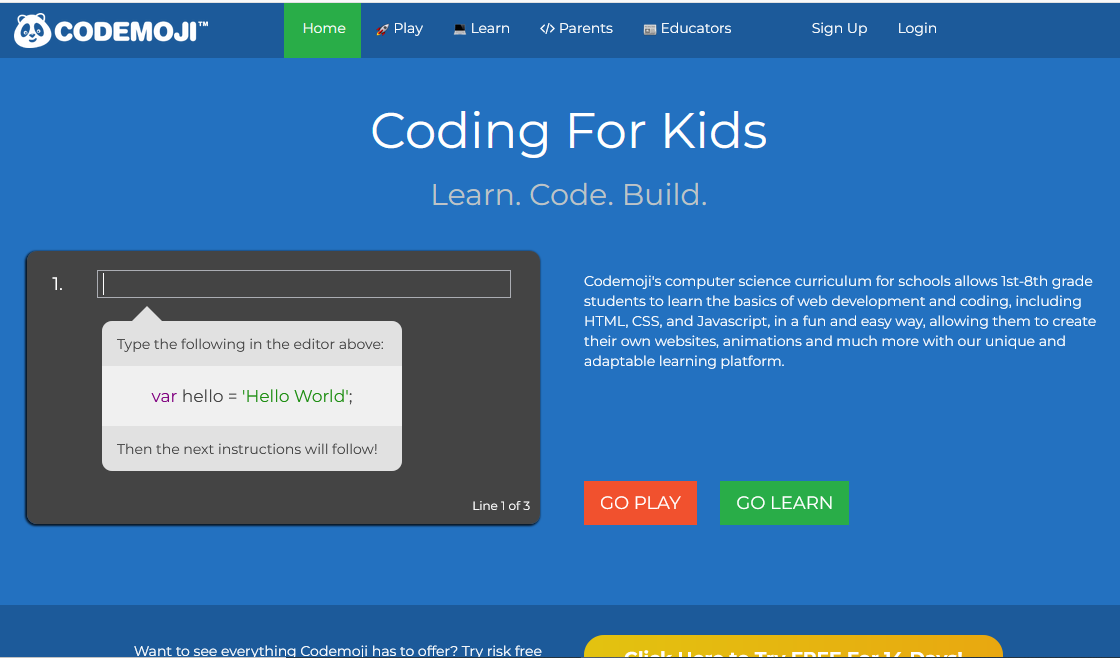Select the Educators menu item
1120x658 pixels.
coord(687,29)
